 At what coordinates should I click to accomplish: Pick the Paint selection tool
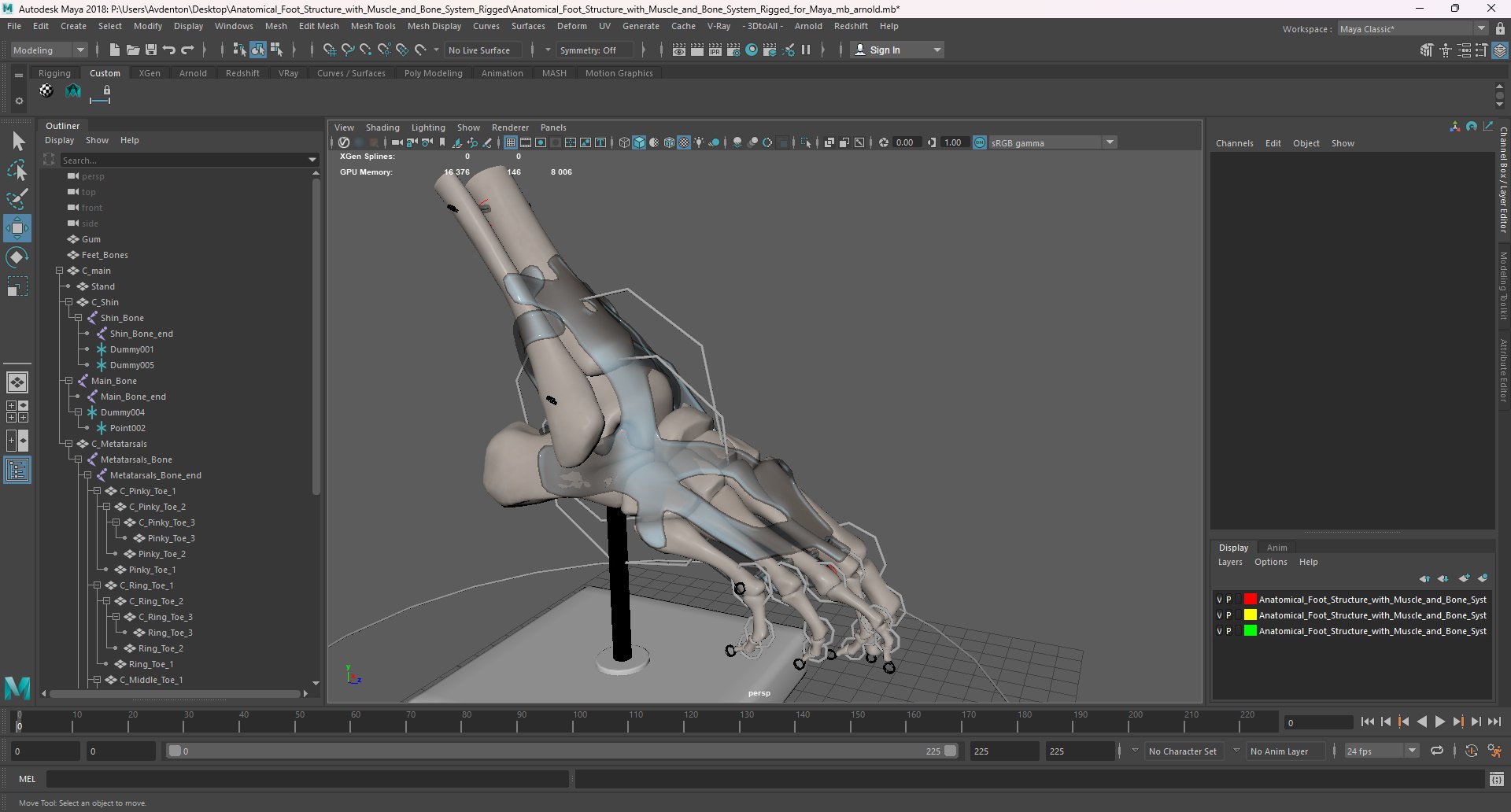(17, 198)
